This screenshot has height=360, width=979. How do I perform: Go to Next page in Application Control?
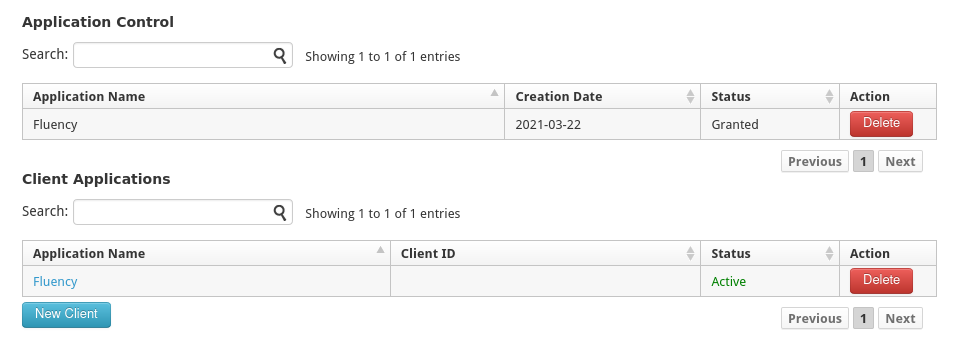(x=900, y=162)
